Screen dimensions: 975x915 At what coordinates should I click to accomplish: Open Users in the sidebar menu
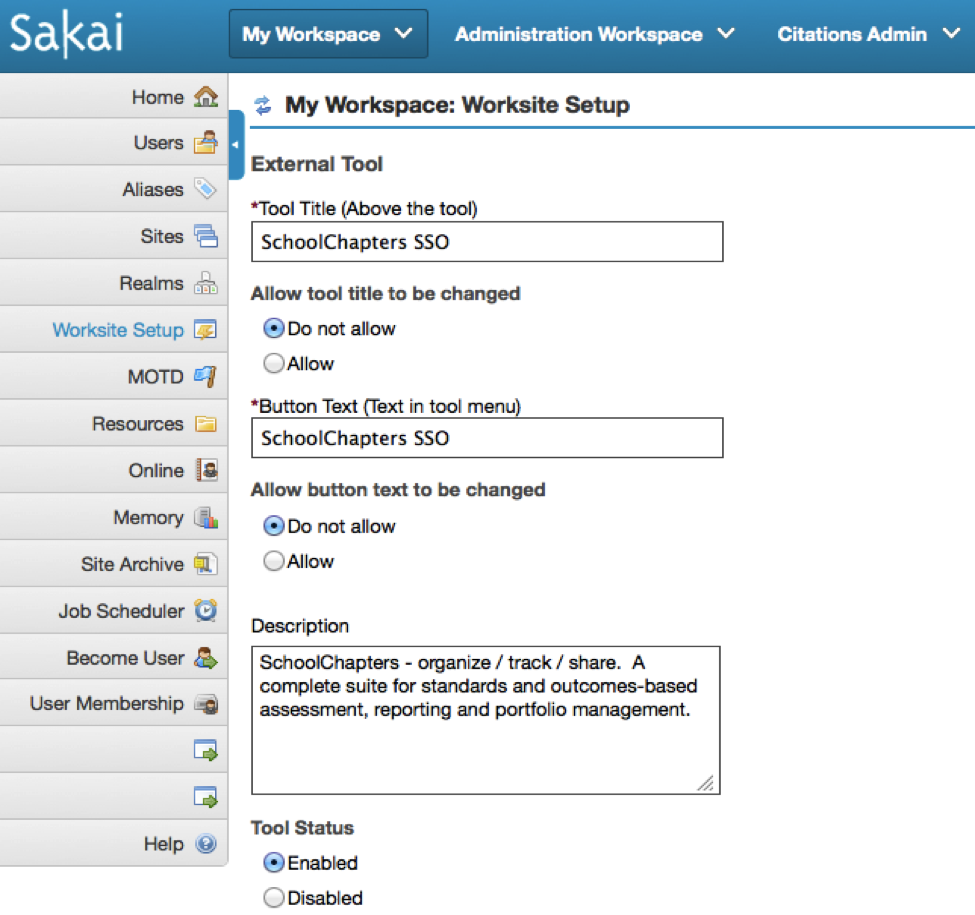pyautogui.click(x=159, y=143)
